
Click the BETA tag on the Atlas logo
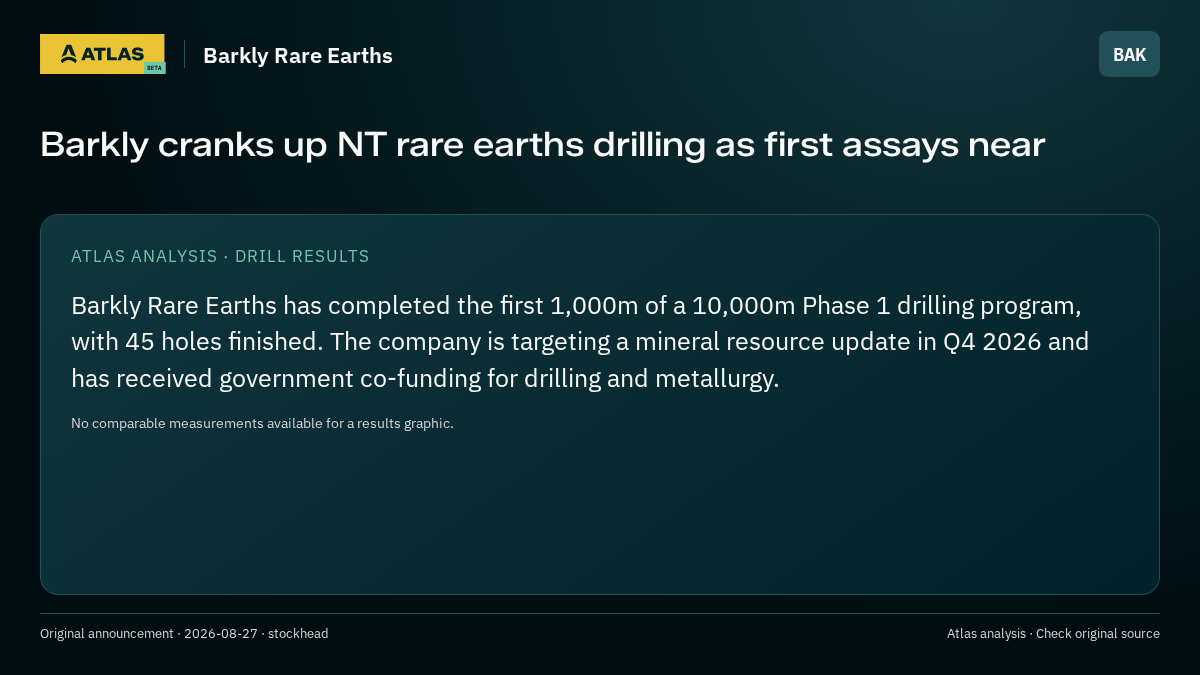(154, 67)
